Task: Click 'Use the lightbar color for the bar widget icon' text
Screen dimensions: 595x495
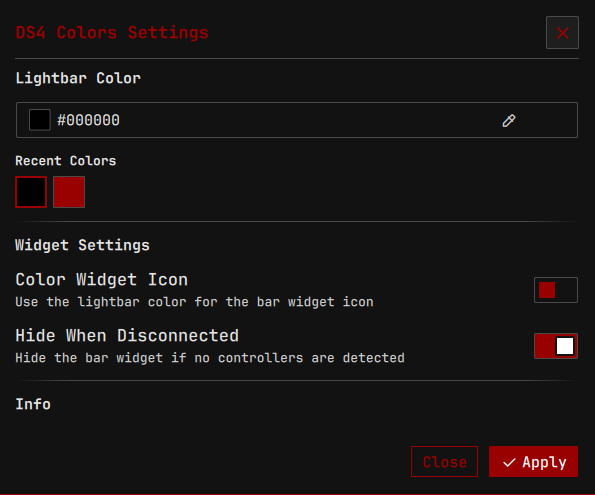Action: click(x=194, y=302)
